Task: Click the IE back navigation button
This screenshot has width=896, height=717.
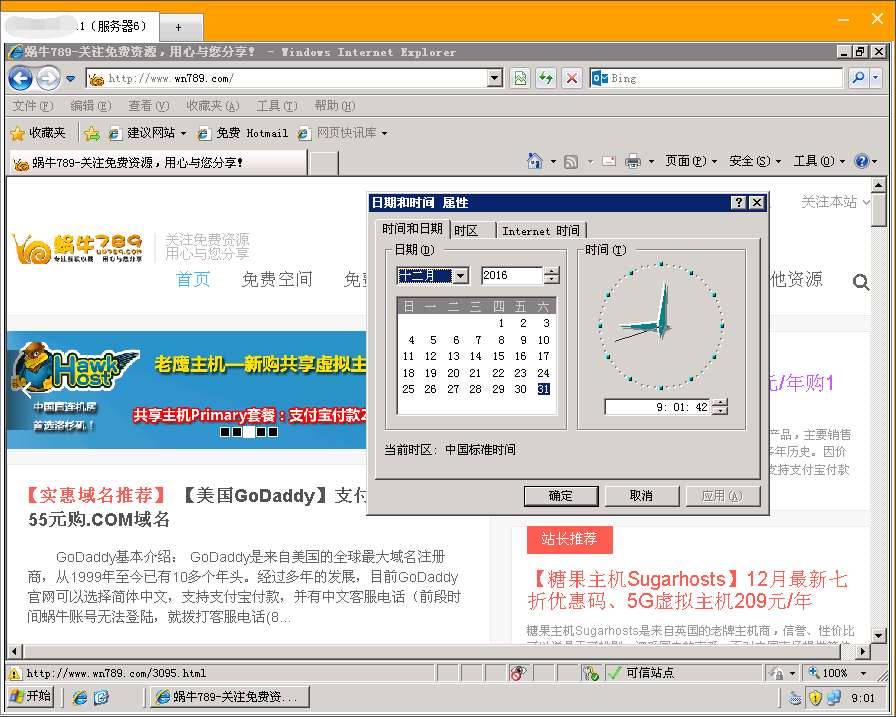Action: tap(20, 78)
